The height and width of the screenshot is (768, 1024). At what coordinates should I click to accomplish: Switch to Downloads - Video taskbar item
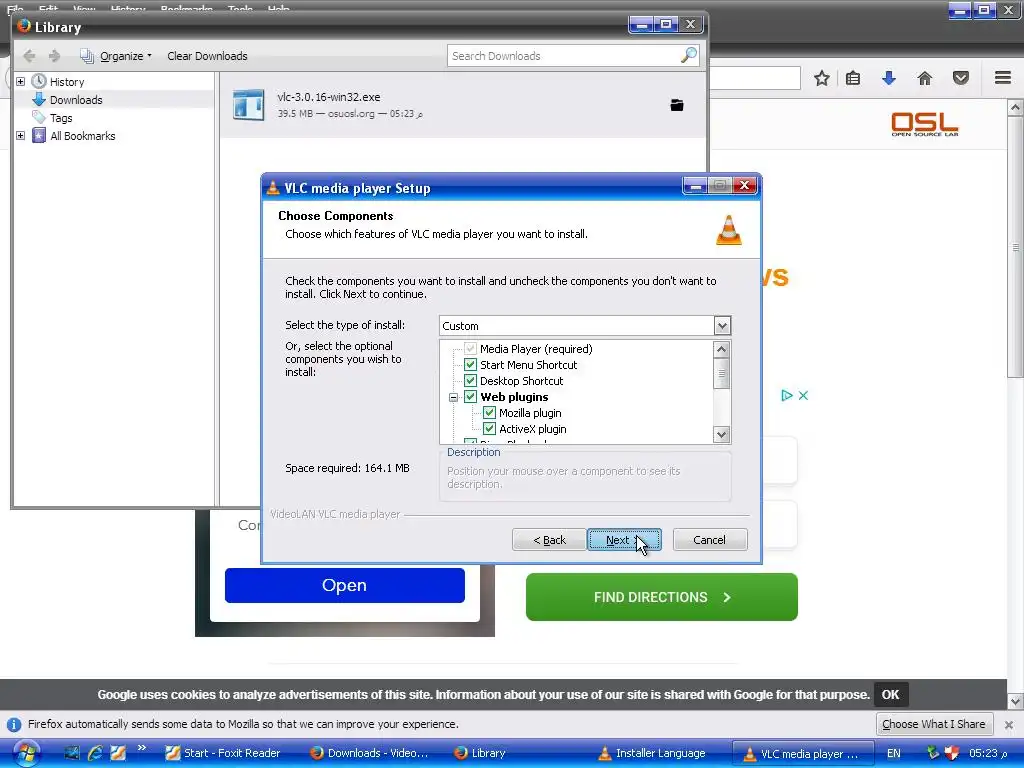pyautogui.click(x=370, y=753)
